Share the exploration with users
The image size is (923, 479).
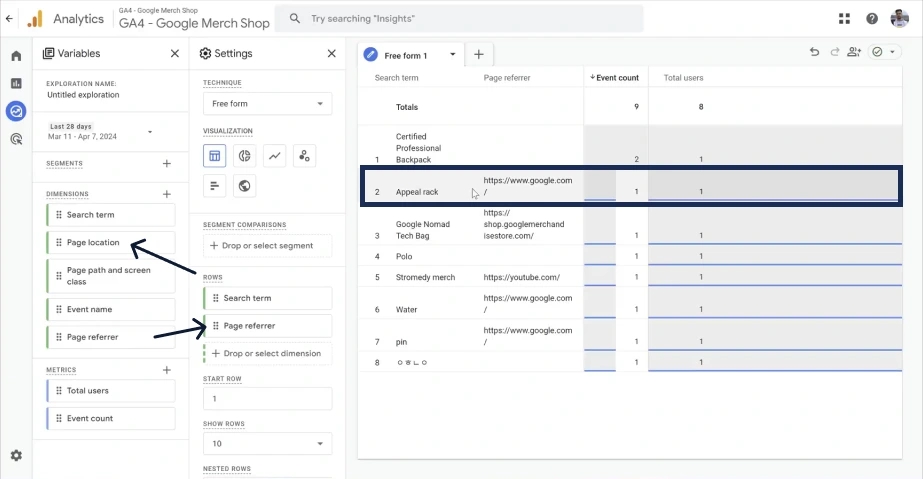coord(854,52)
